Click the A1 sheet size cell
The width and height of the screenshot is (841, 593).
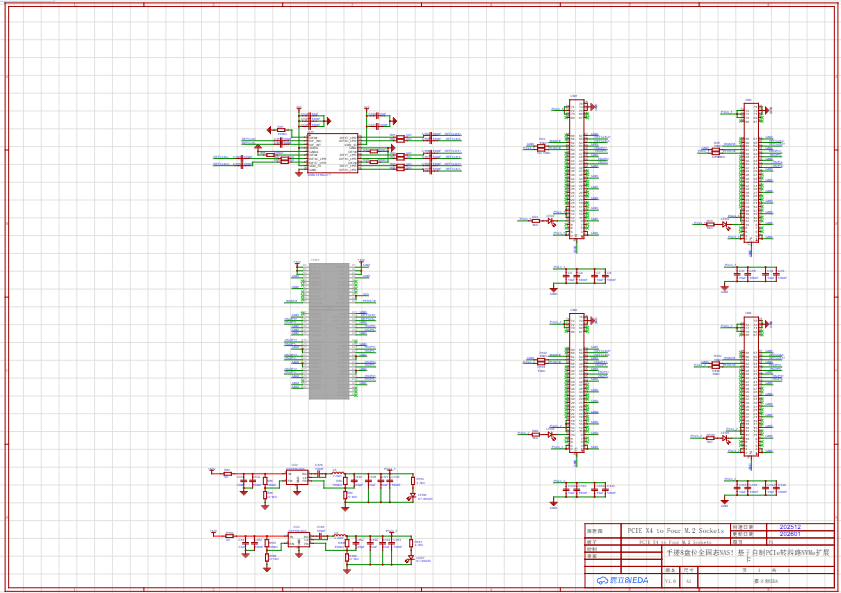pyautogui.click(x=688, y=580)
